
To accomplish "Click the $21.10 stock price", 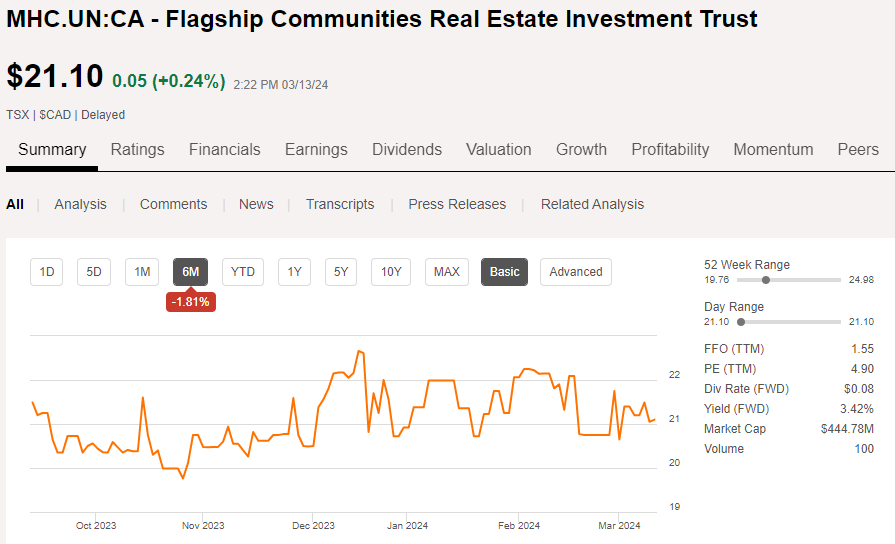I will pyautogui.click(x=55, y=76).
